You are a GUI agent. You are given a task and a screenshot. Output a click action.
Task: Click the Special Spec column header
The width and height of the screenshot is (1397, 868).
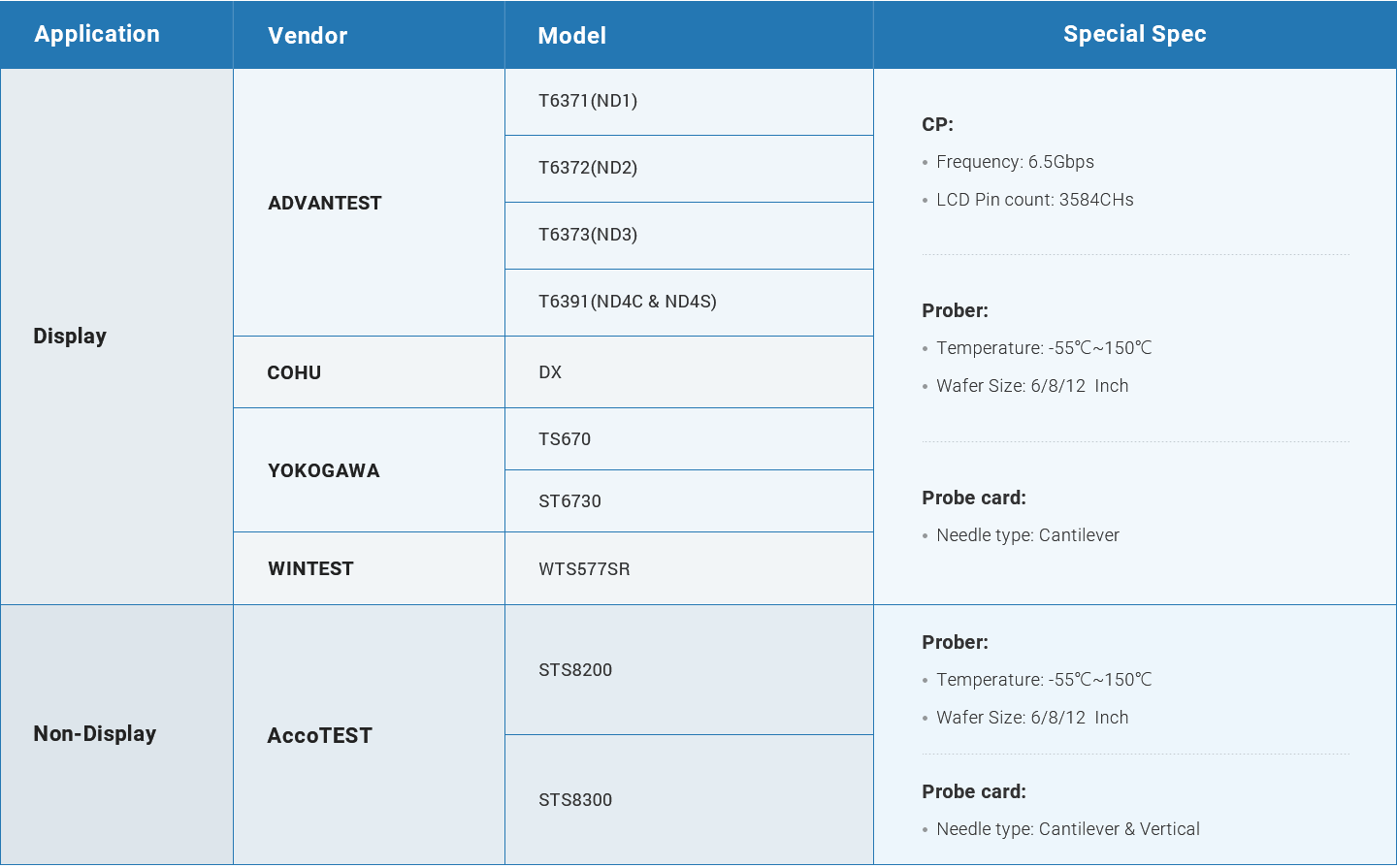(1134, 34)
